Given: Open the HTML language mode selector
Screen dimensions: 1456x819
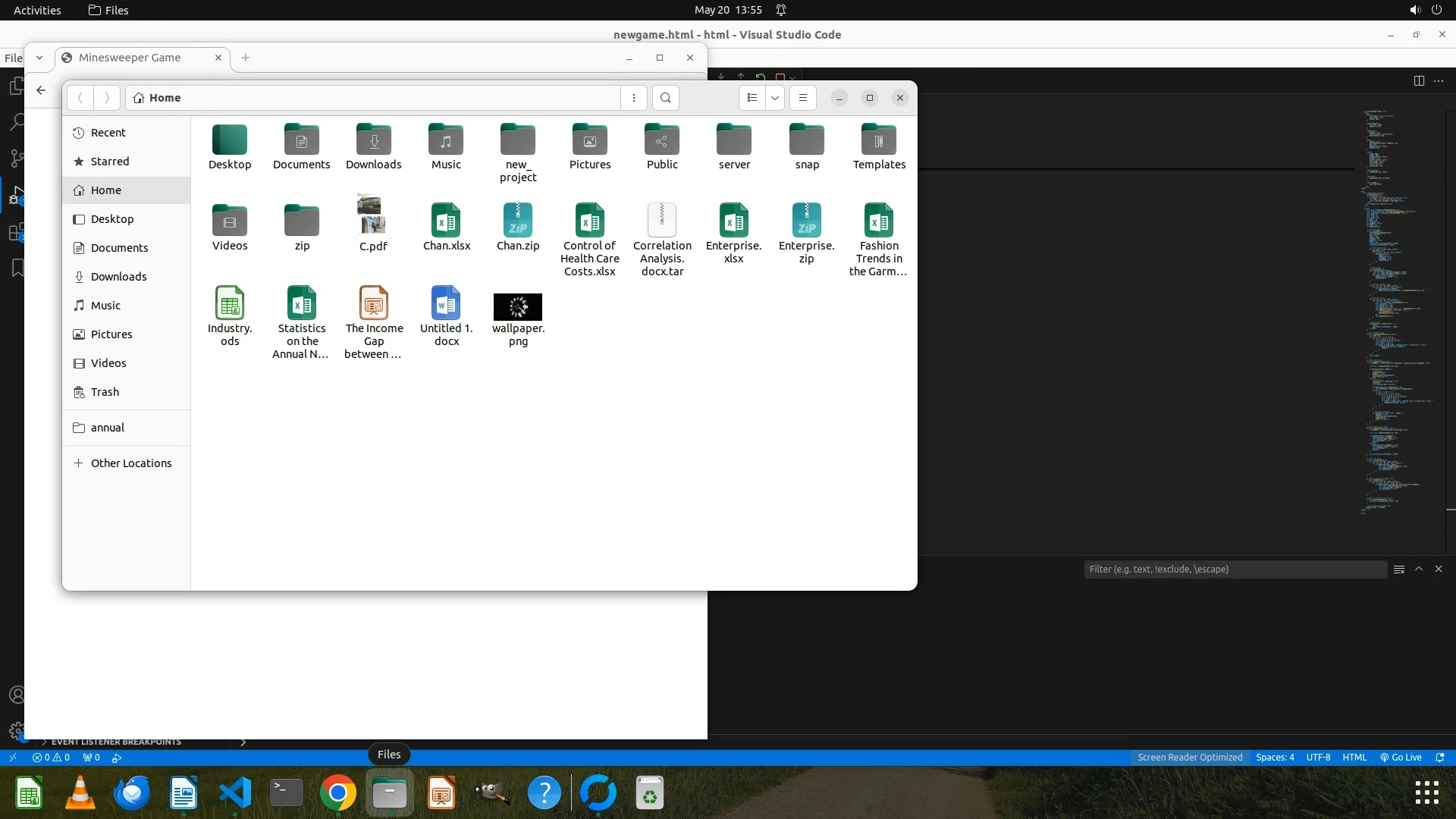Looking at the screenshot, I should [1354, 758].
